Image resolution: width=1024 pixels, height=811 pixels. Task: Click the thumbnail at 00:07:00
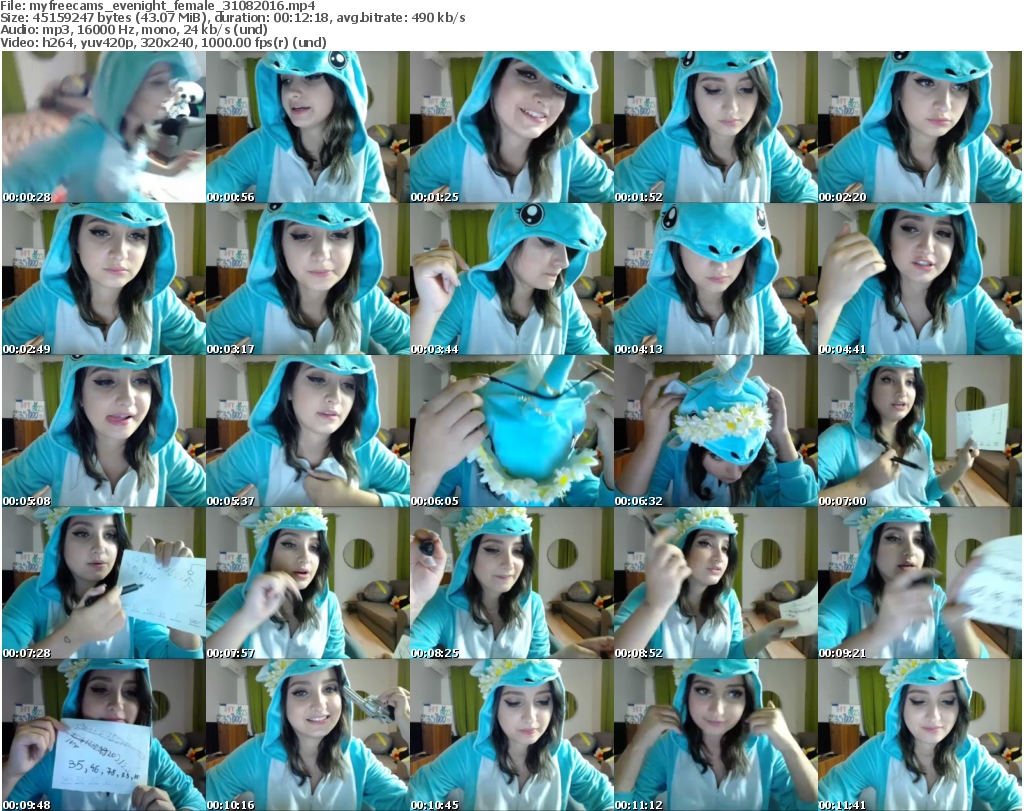pyautogui.click(x=920, y=431)
